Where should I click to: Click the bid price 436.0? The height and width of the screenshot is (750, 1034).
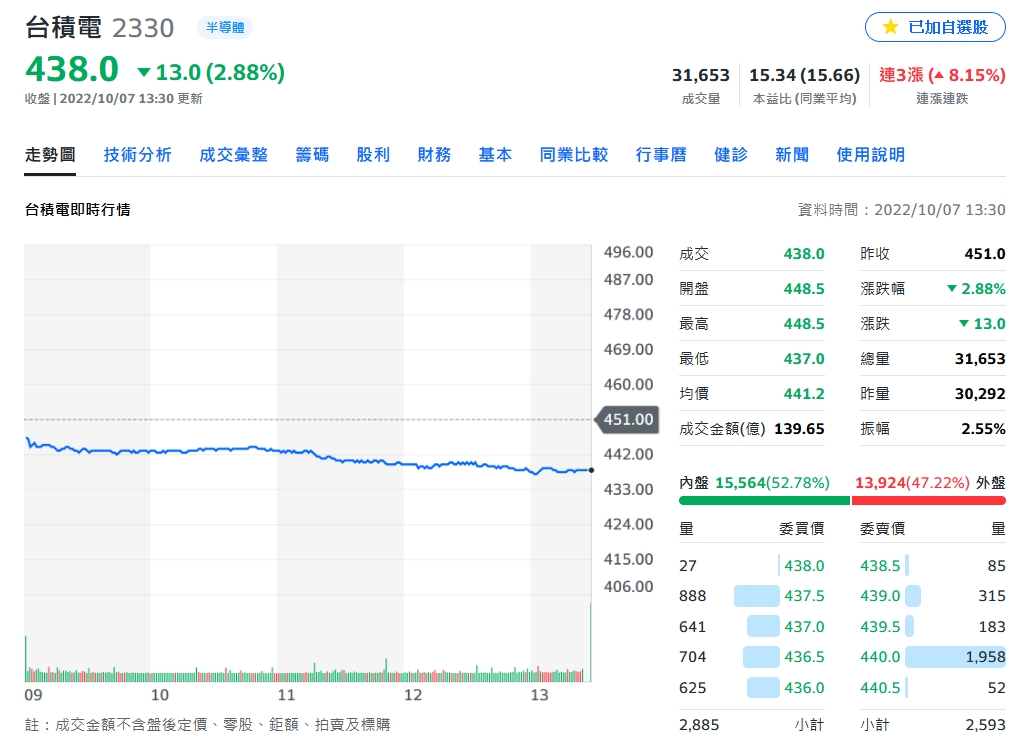(804, 688)
